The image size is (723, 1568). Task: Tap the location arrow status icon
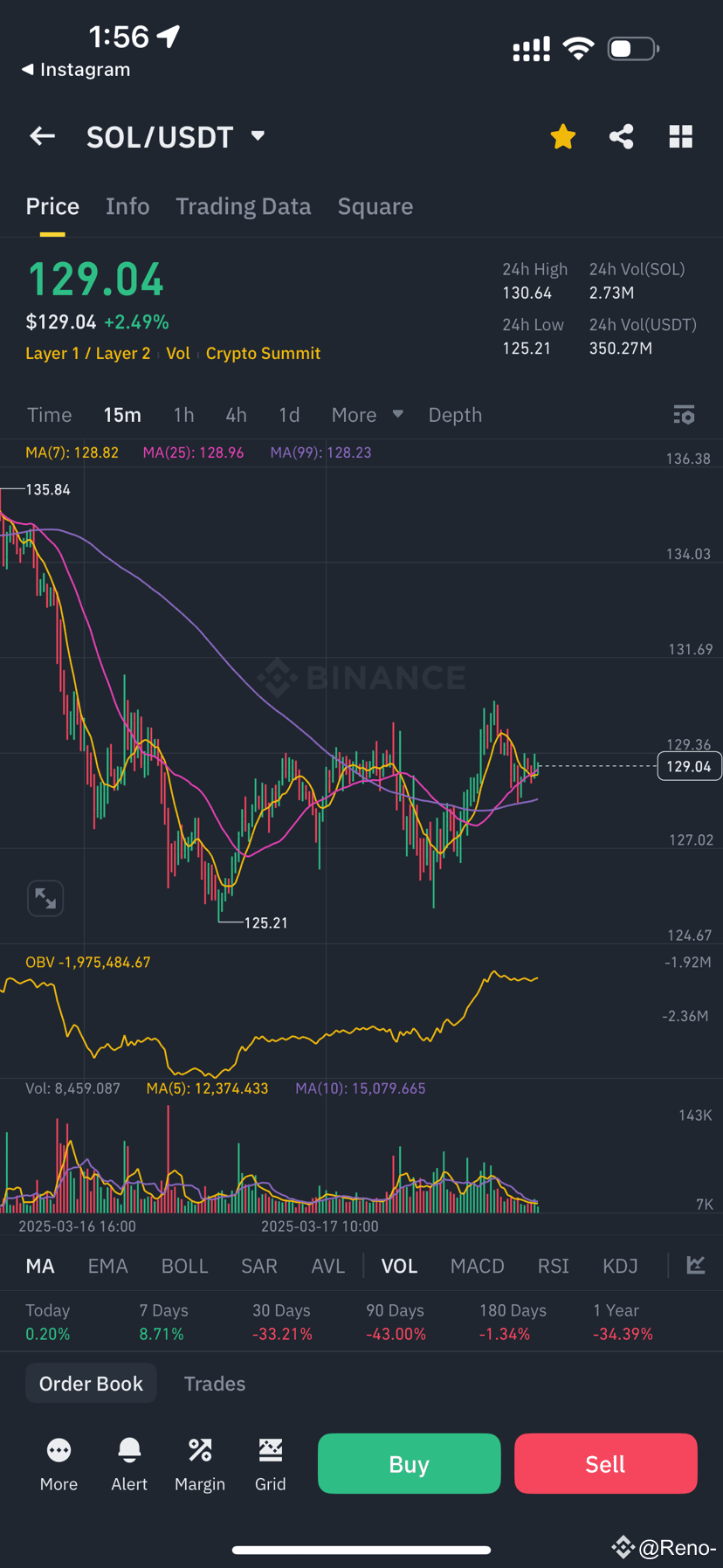tap(168, 36)
